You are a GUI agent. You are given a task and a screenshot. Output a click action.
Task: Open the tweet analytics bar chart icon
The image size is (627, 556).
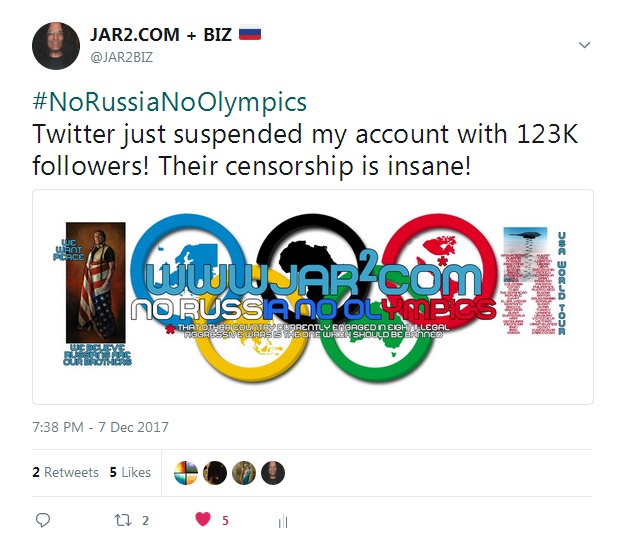pyautogui.click(x=283, y=521)
